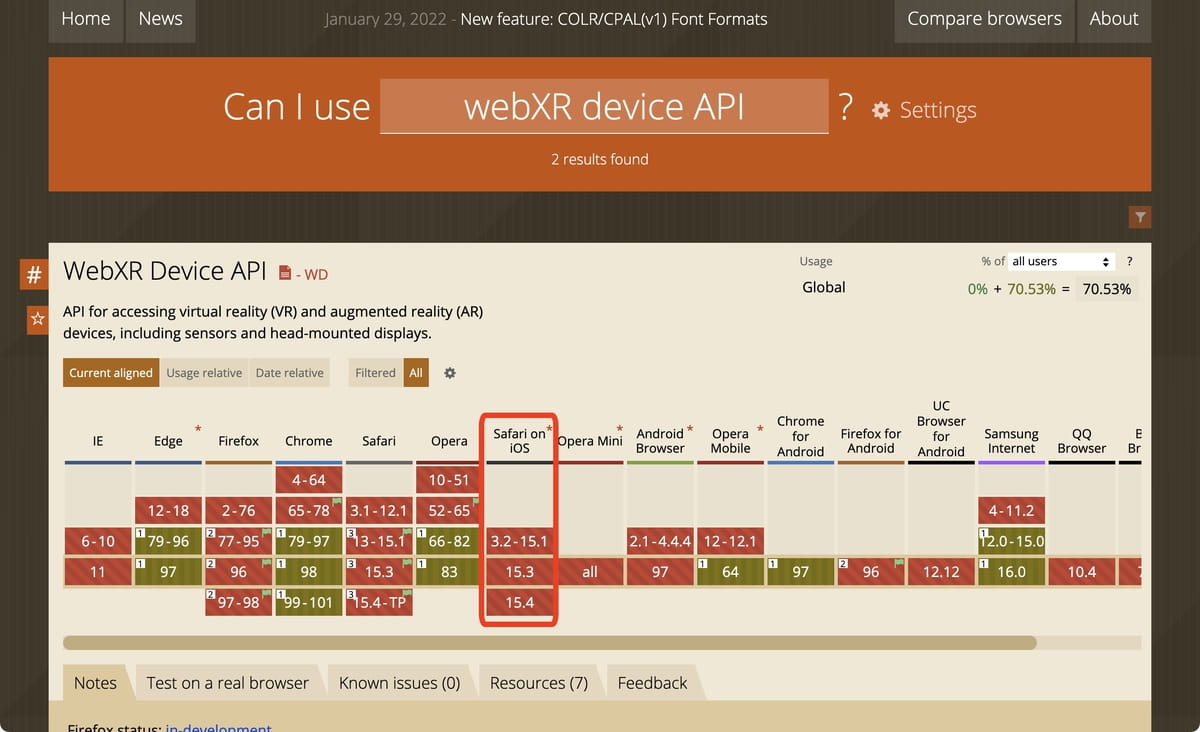Click the Android Browser column header
Viewport: 1200px width, 732px height.
coord(660,441)
